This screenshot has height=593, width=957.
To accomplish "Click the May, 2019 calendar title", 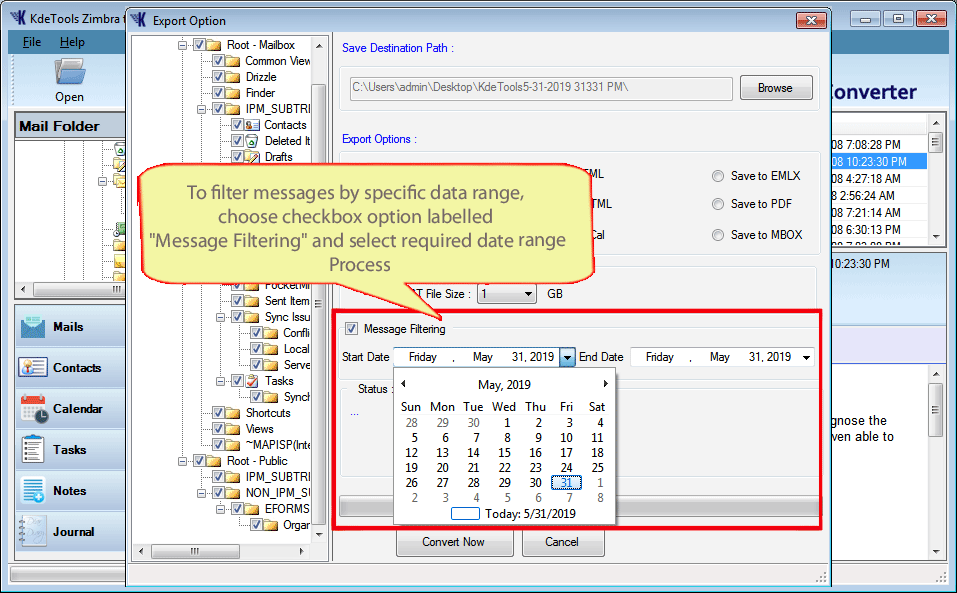I will coord(504,385).
